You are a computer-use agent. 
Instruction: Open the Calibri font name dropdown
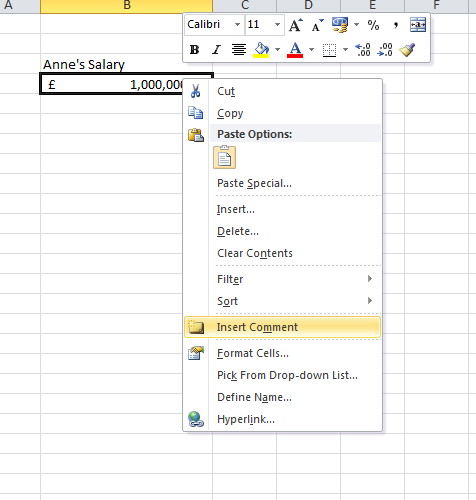tap(237, 25)
